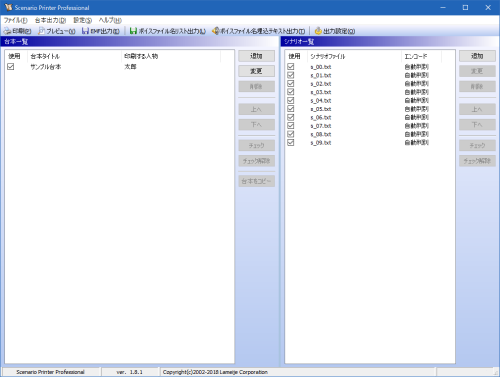Viewport: 500px width, 377px height.
Task: Toggle checkbox for s_03.txt
Action: 291,92
